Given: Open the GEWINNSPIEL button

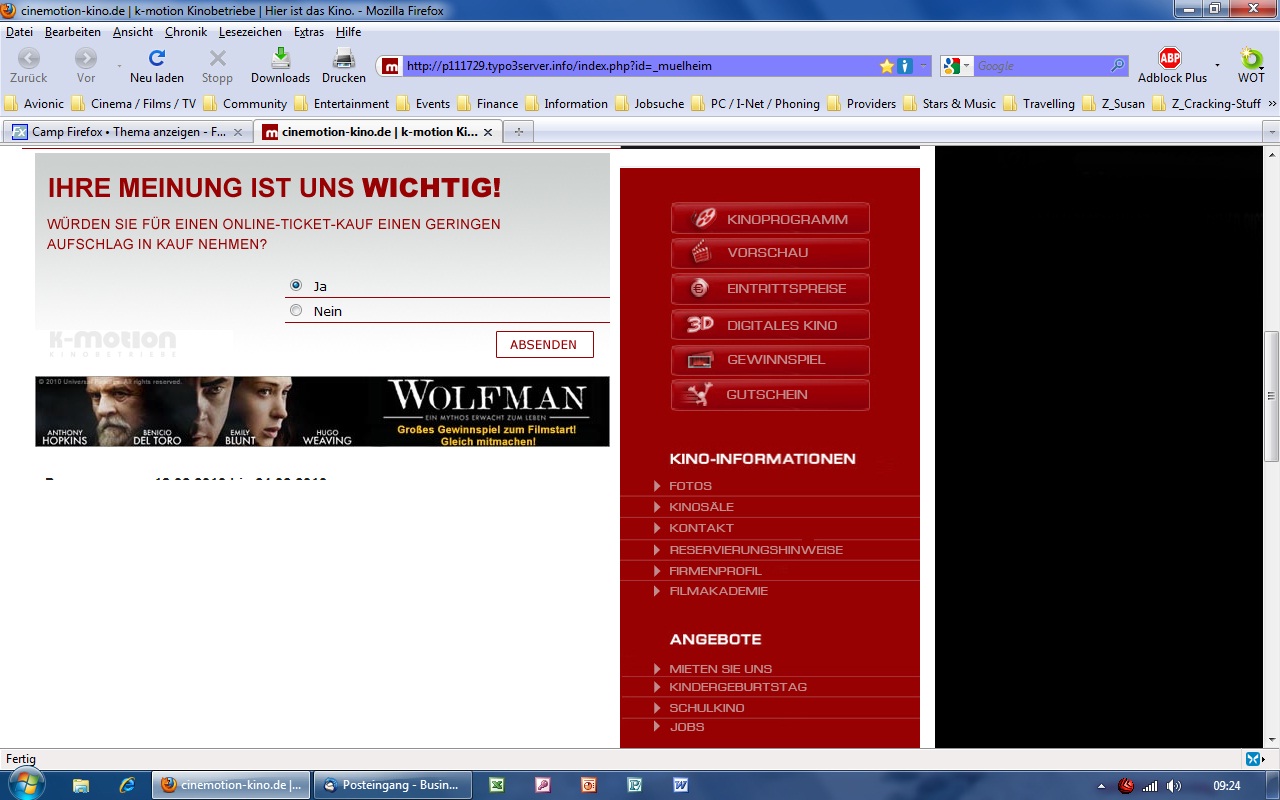Looking at the screenshot, I should 770,360.
